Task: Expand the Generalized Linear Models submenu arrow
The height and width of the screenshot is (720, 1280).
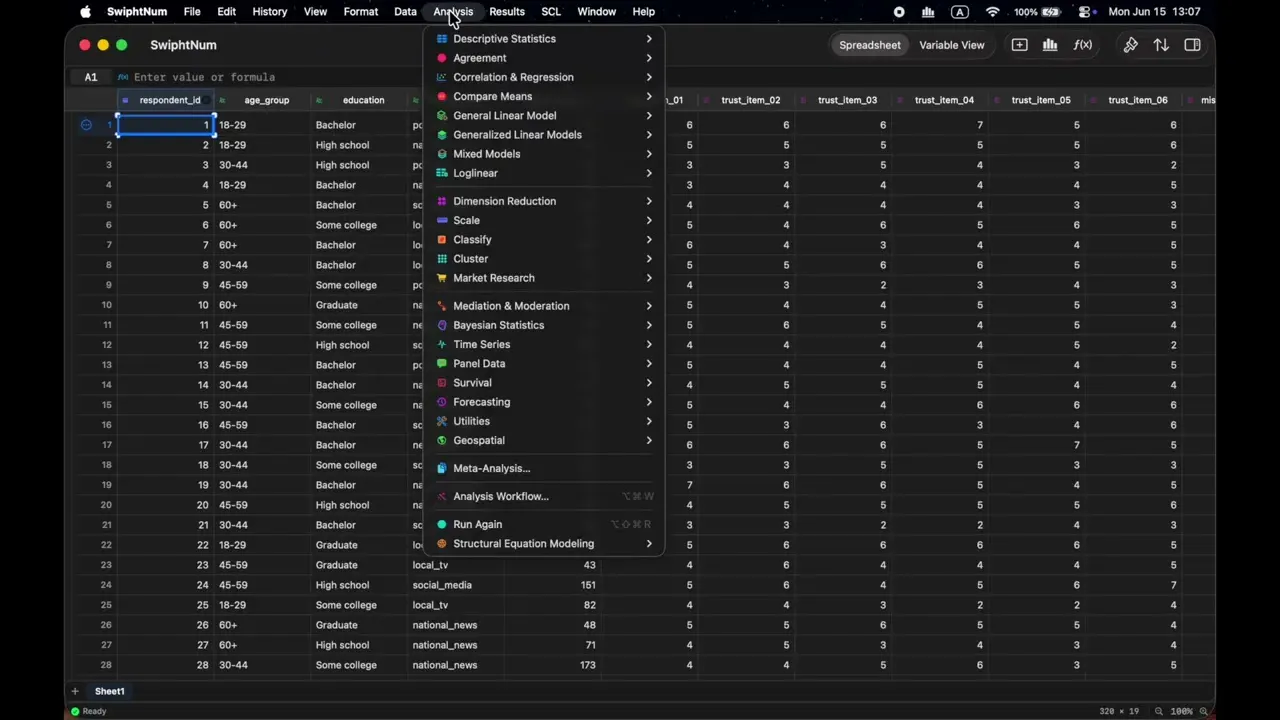Action: 649,135
